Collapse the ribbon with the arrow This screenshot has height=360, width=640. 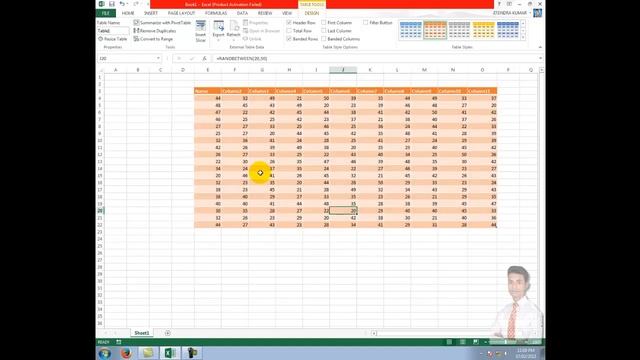tap(540, 47)
